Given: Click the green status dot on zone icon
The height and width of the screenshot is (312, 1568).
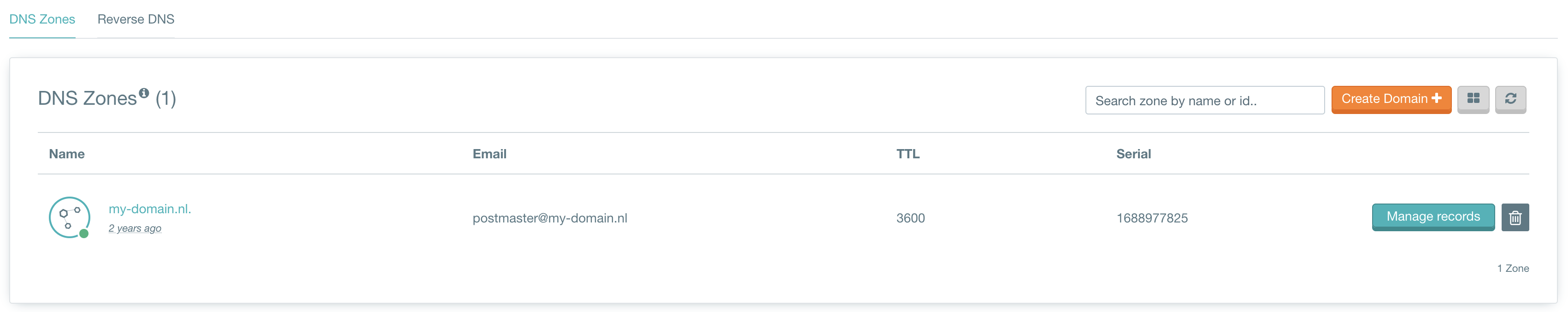Looking at the screenshot, I should tap(84, 234).
